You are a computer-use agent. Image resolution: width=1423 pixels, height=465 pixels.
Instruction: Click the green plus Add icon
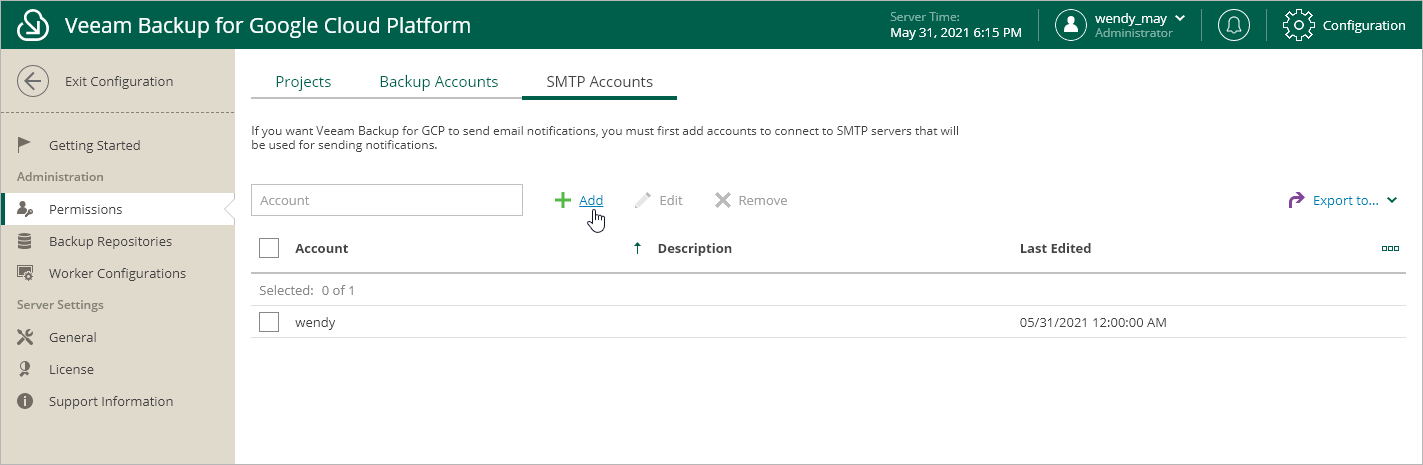[x=563, y=200]
